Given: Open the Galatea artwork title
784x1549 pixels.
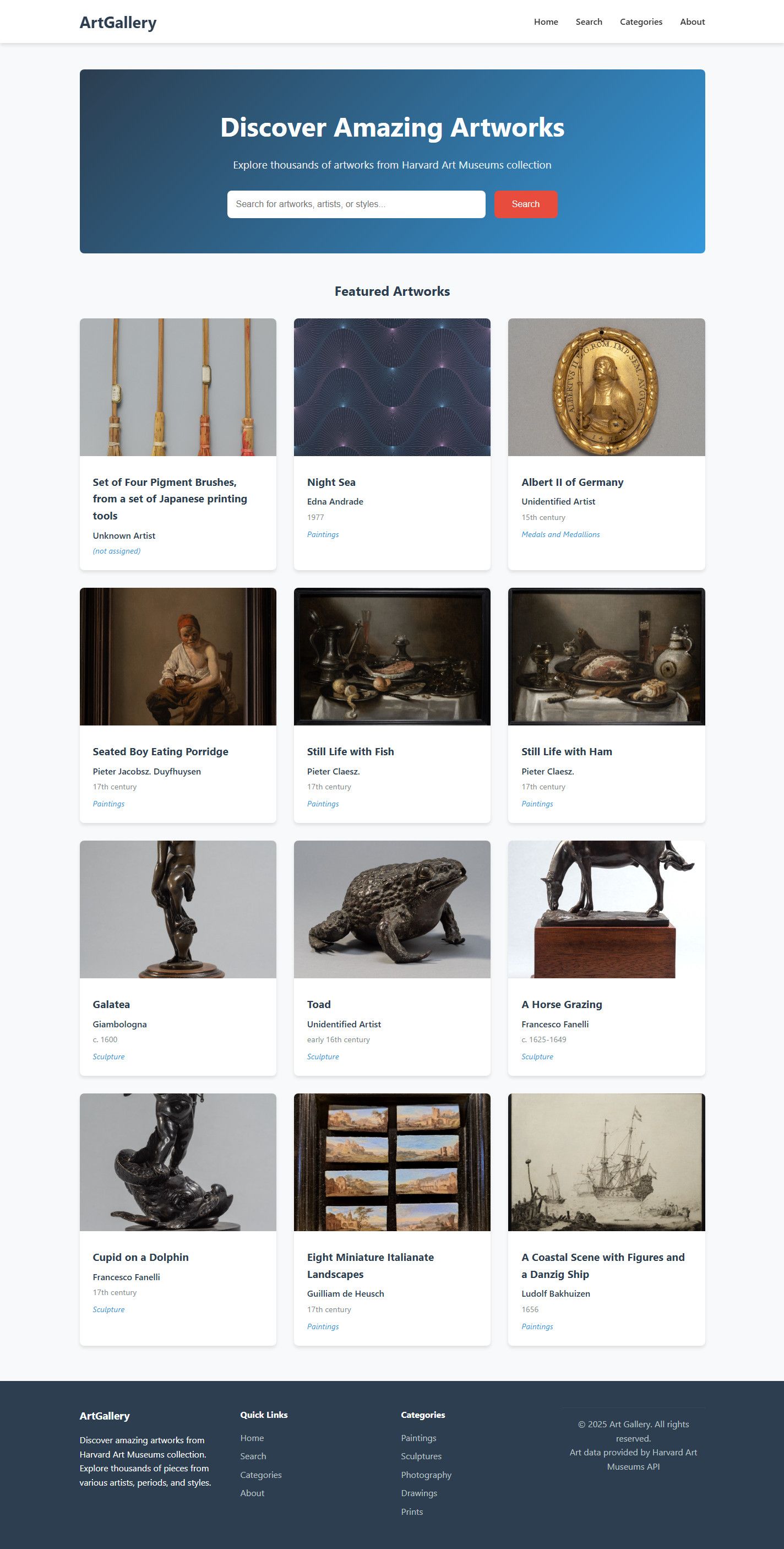Looking at the screenshot, I should click(111, 1004).
